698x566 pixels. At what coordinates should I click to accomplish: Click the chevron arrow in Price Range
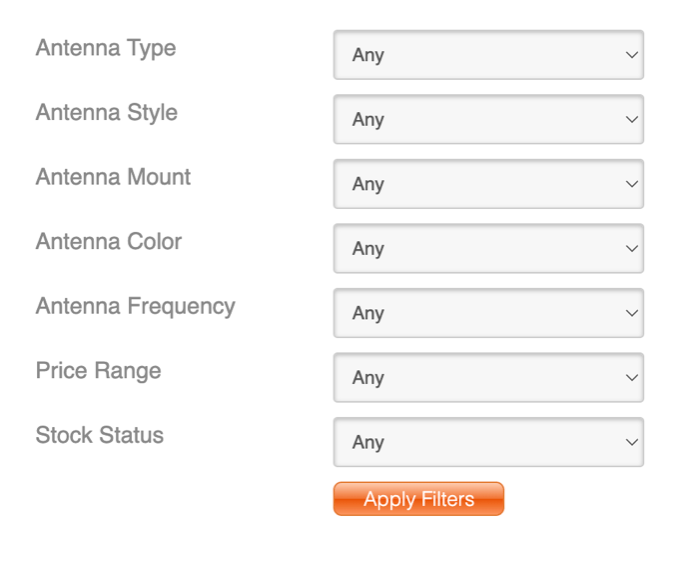tap(631, 377)
